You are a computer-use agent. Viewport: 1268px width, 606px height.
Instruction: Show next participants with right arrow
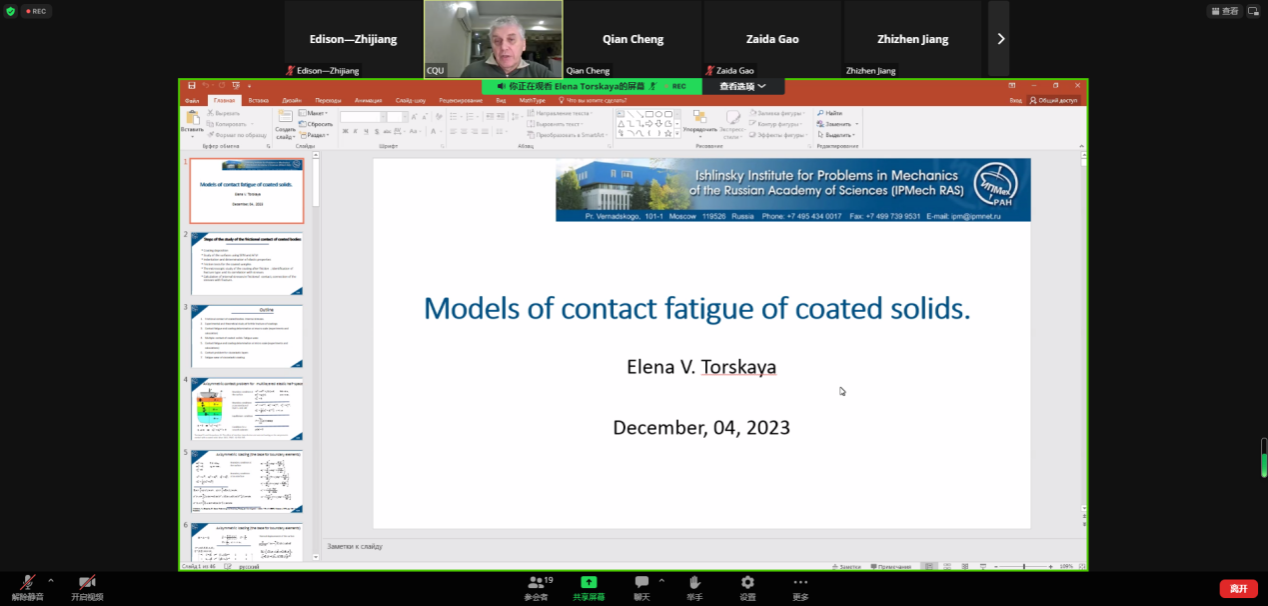click(1000, 39)
